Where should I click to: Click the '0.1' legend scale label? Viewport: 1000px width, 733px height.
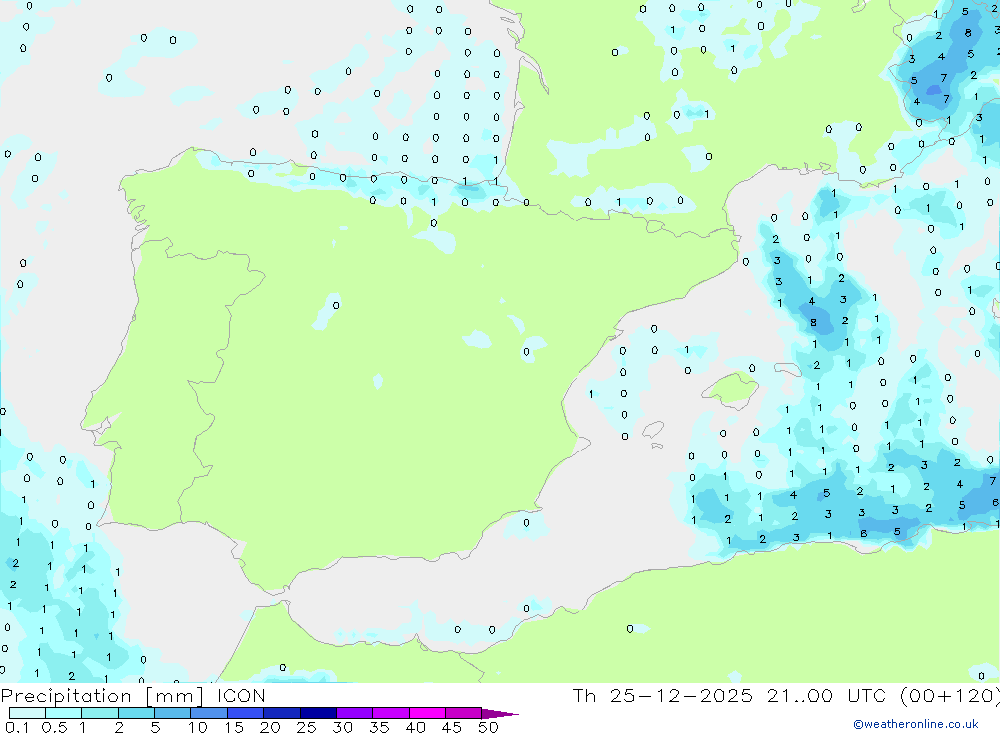click(16, 727)
